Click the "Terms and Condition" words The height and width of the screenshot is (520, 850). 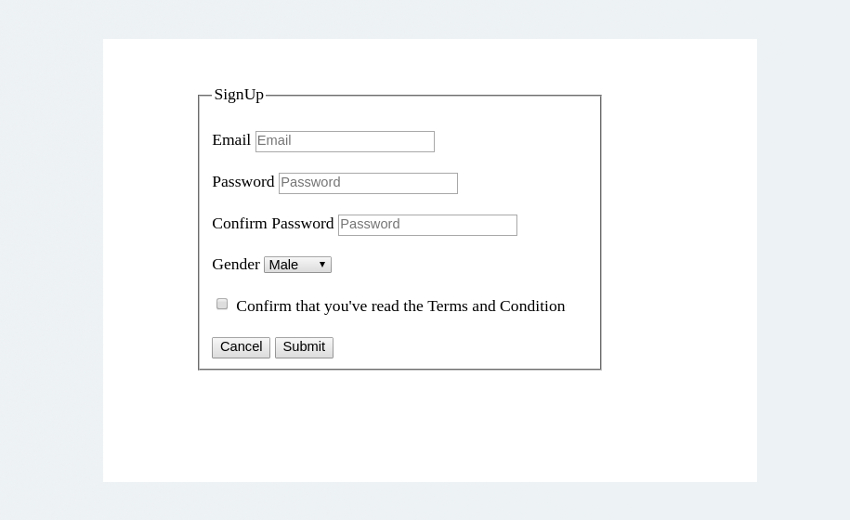pos(496,306)
